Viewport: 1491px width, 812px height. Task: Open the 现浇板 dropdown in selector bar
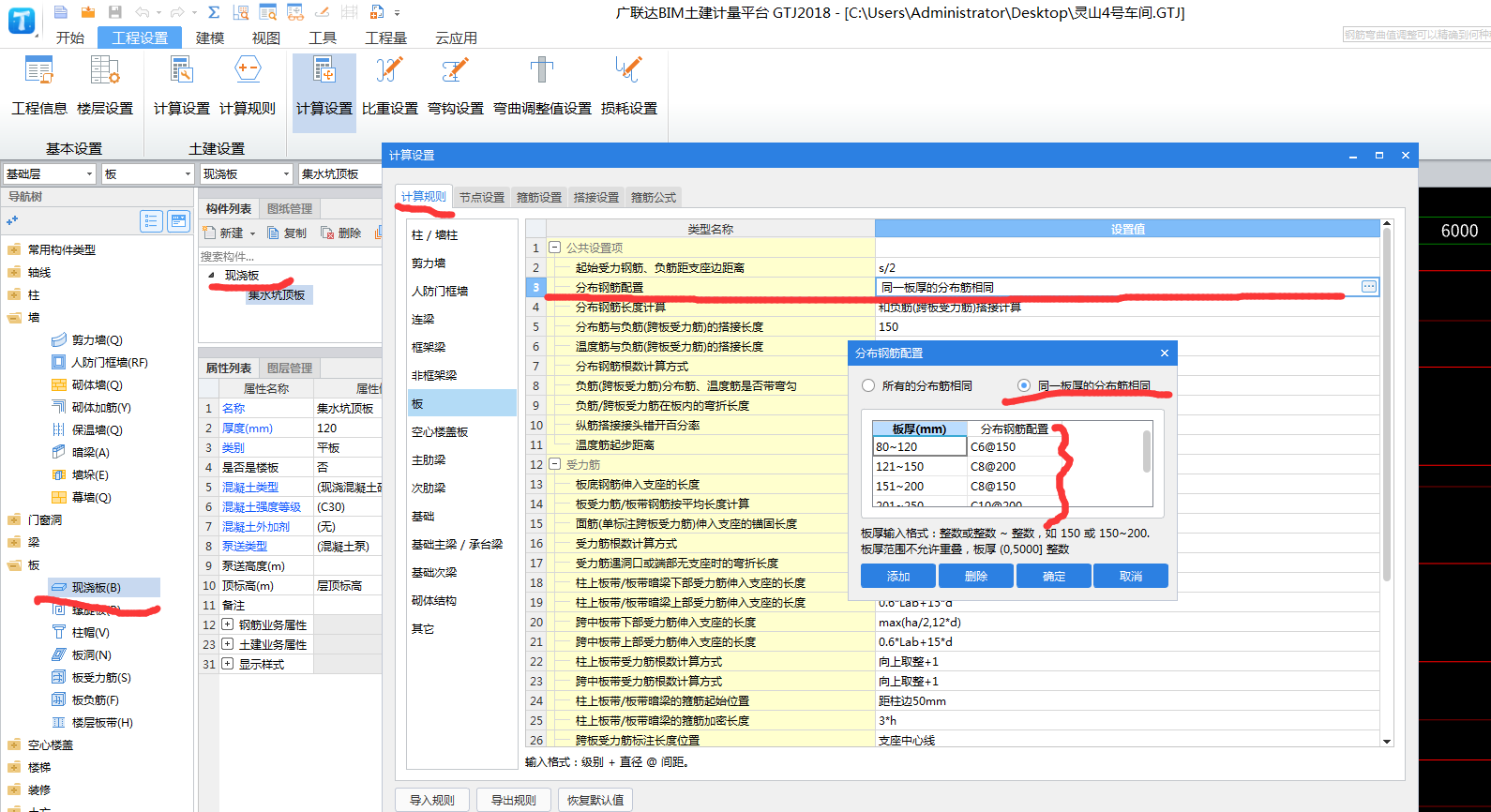point(287,174)
